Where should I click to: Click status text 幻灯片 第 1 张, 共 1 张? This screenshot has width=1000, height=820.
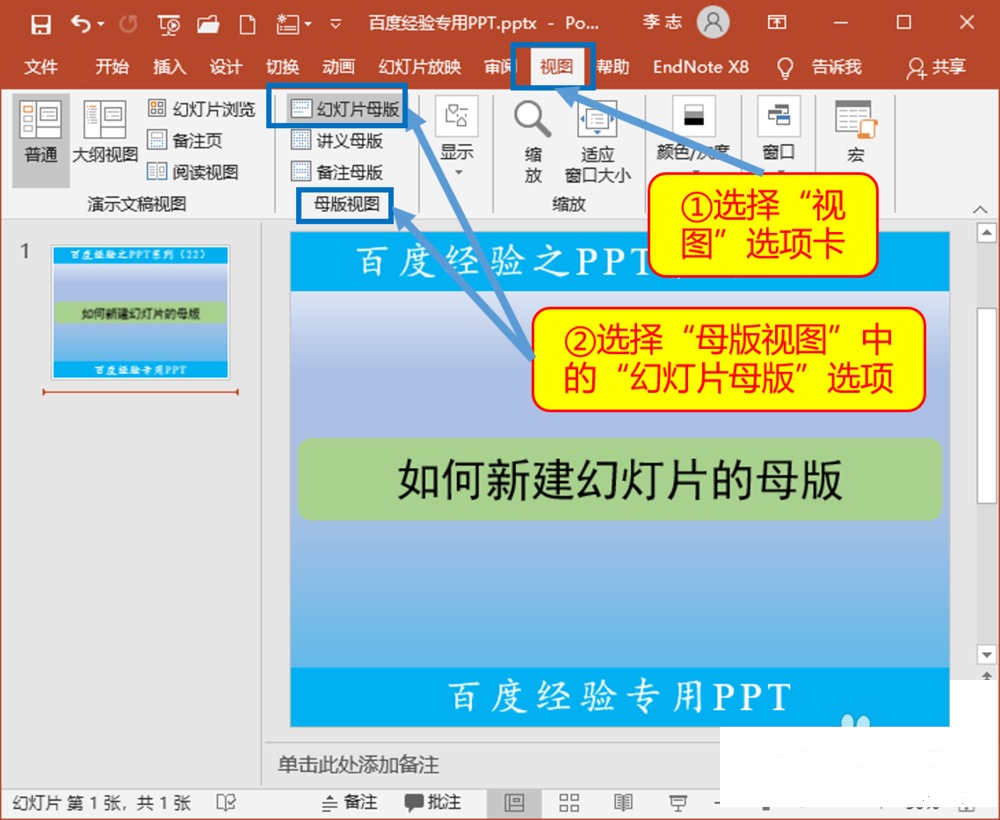[x=102, y=803]
